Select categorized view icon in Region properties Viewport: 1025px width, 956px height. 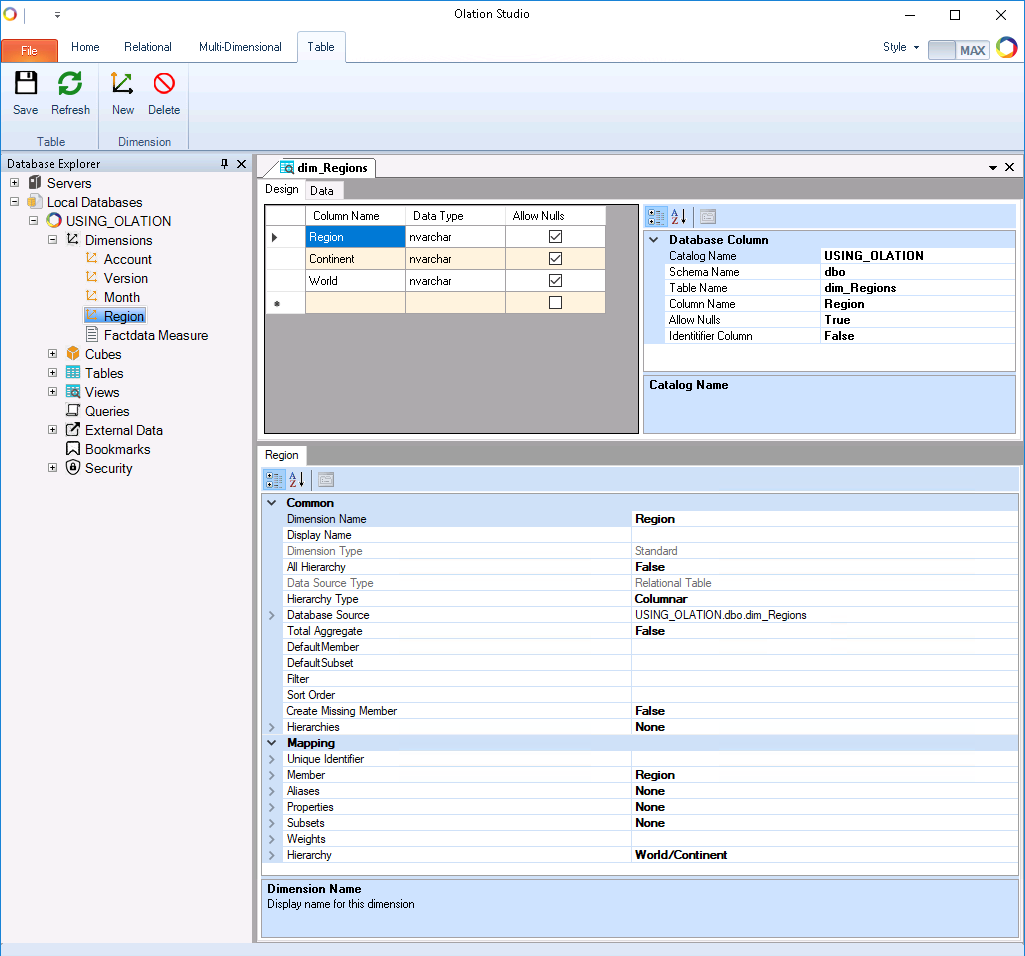coord(274,480)
